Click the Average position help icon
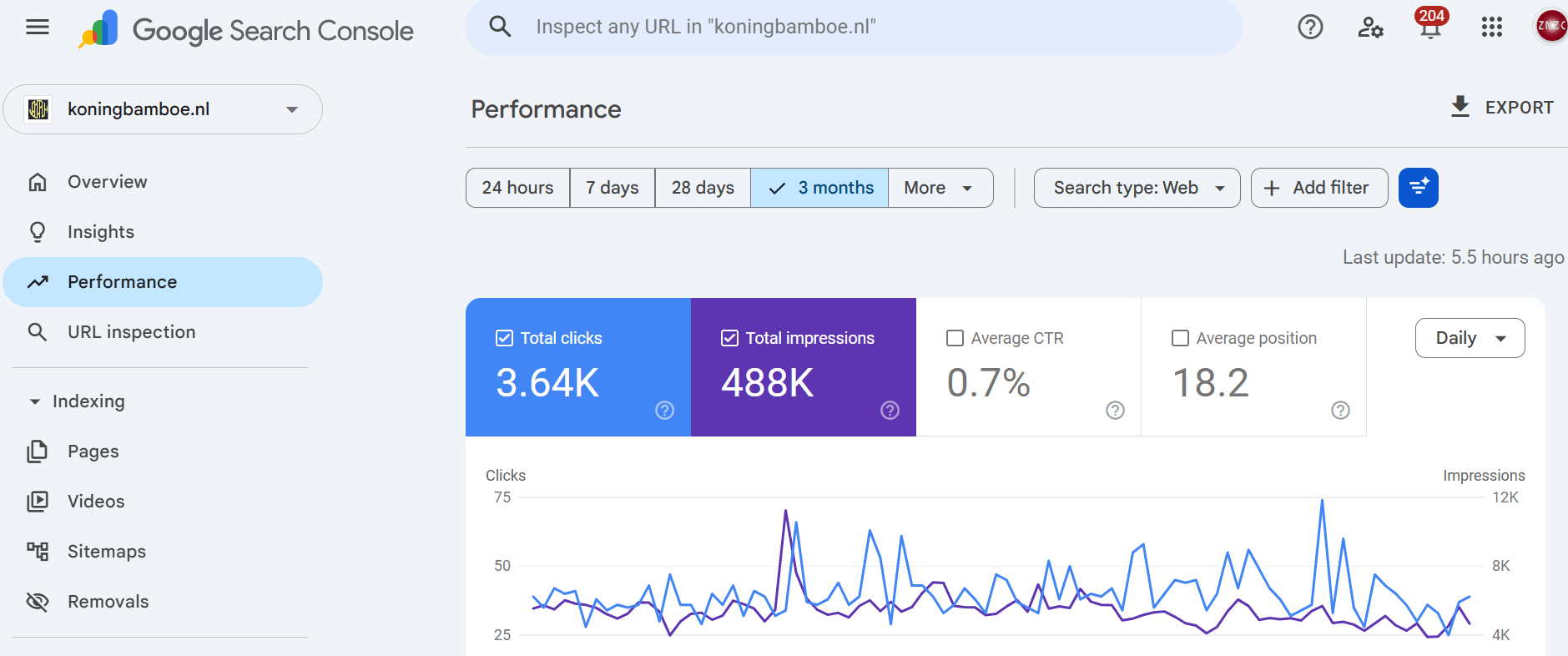 [x=1340, y=410]
